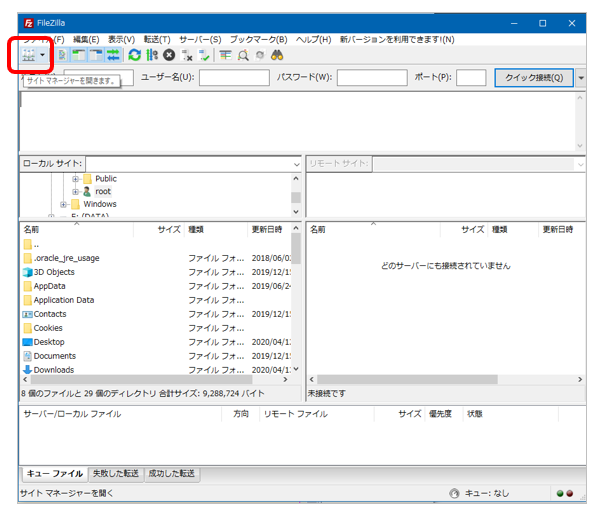Click the queue status clock icon
The image size is (600, 514).
click(x=454, y=494)
